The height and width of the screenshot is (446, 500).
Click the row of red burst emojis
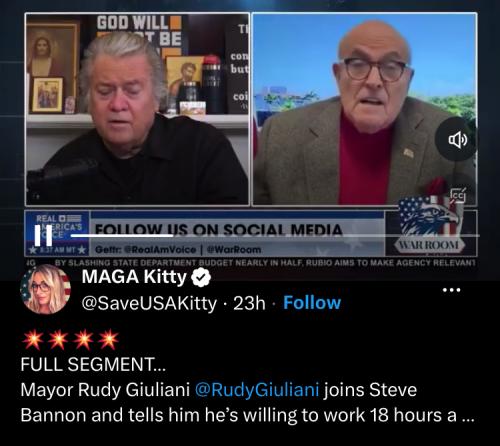70,339
